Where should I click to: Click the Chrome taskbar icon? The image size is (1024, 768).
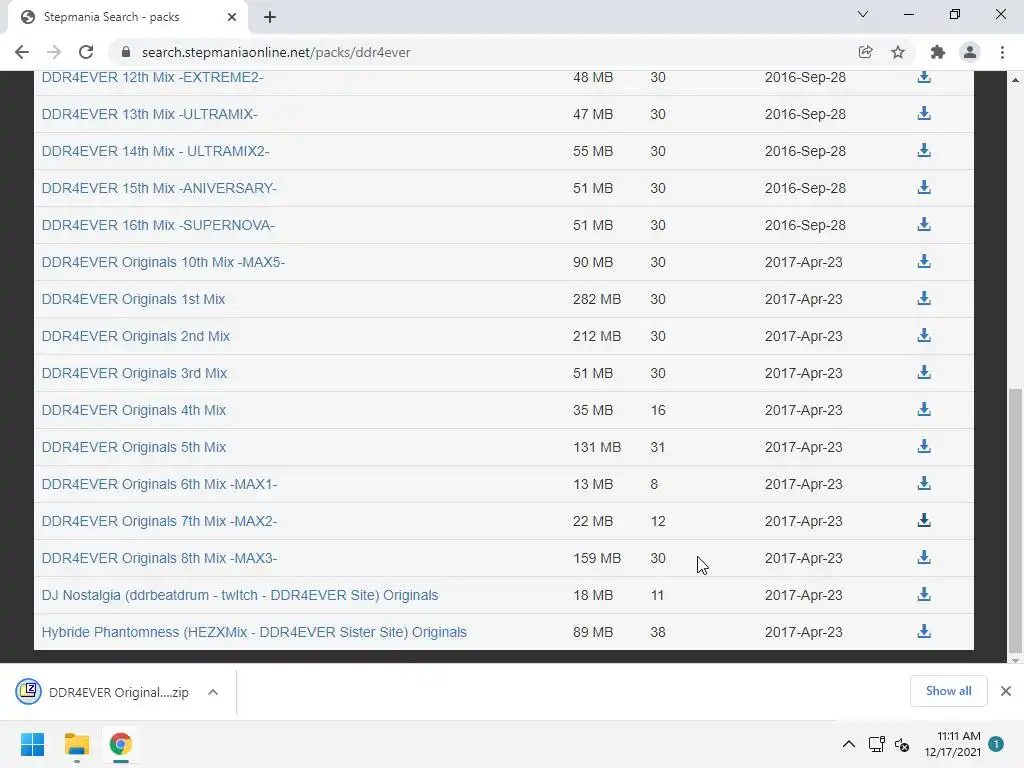tap(120, 744)
